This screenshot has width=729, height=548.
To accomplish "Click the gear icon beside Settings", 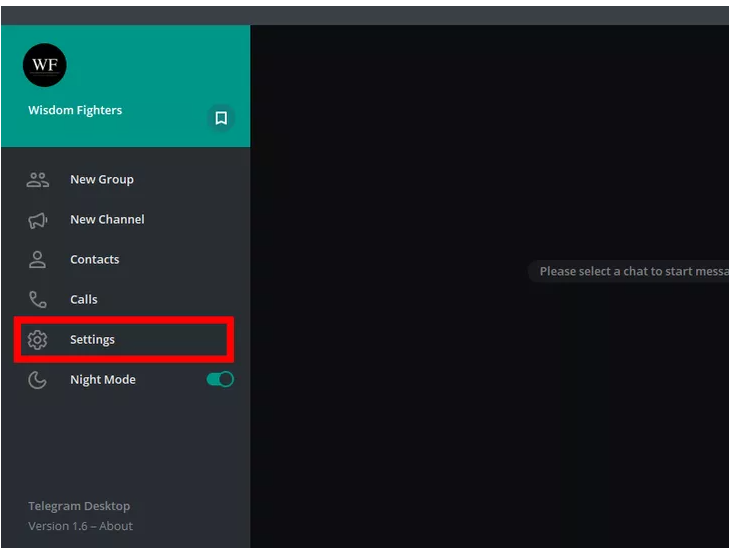I will 38,340.
